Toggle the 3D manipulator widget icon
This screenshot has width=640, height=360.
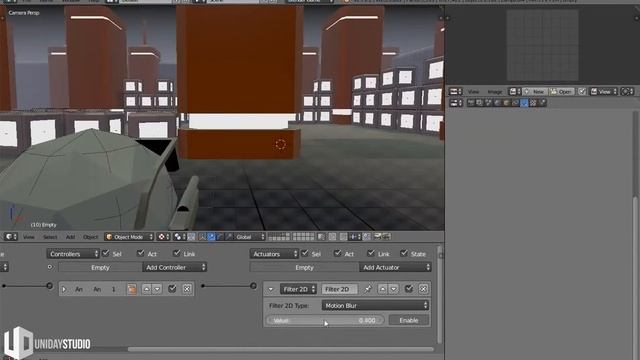tap(202, 237)
